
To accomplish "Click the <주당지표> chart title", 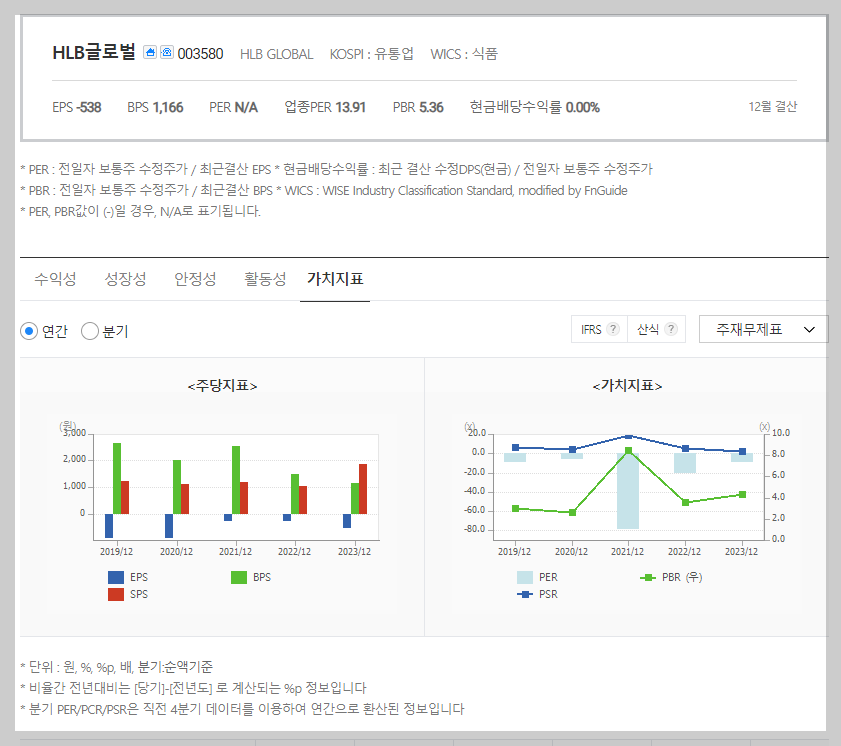I will click(x=222, y=386).
